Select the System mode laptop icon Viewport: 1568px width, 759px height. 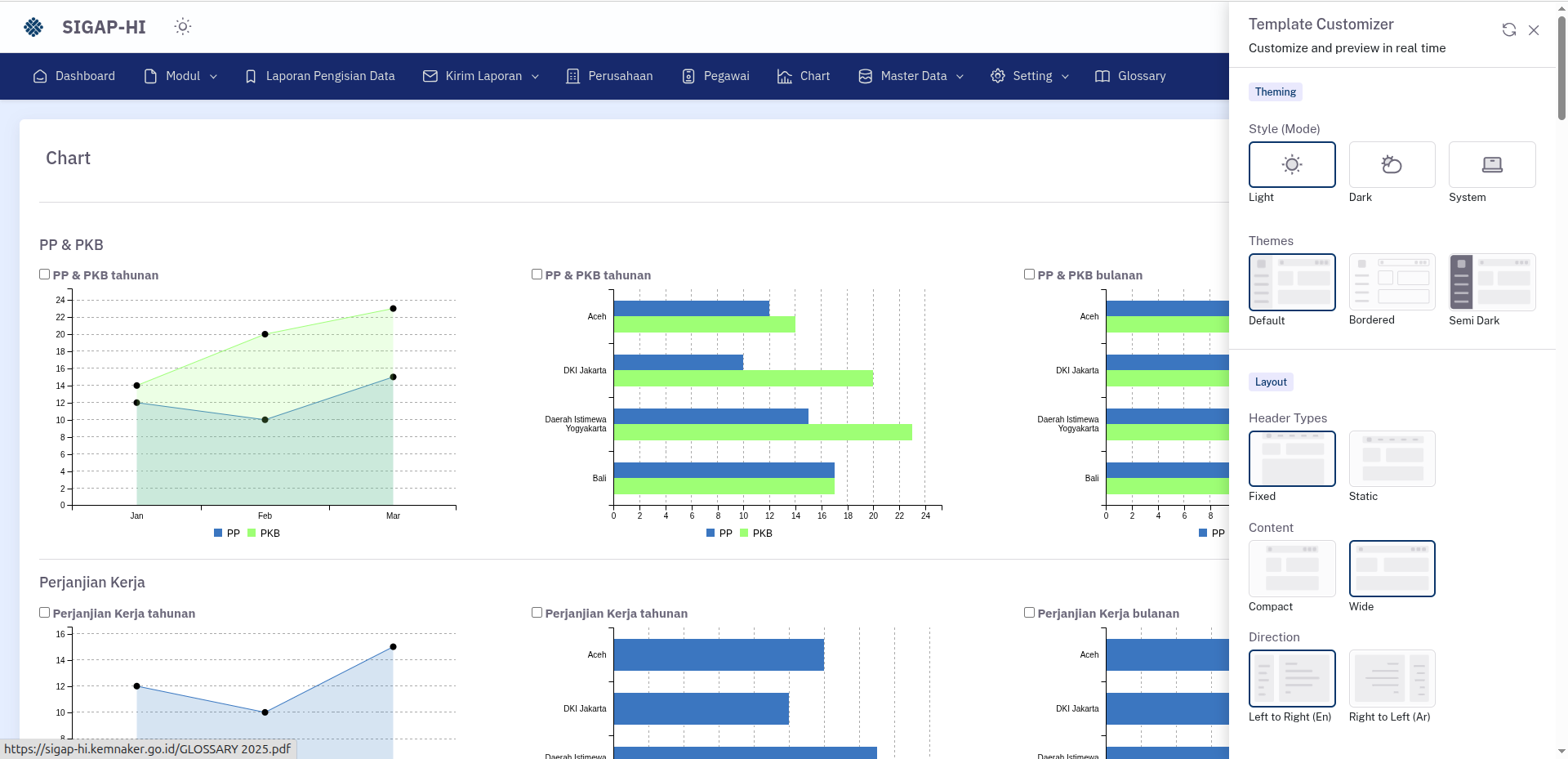click(x=1491, y=165)
